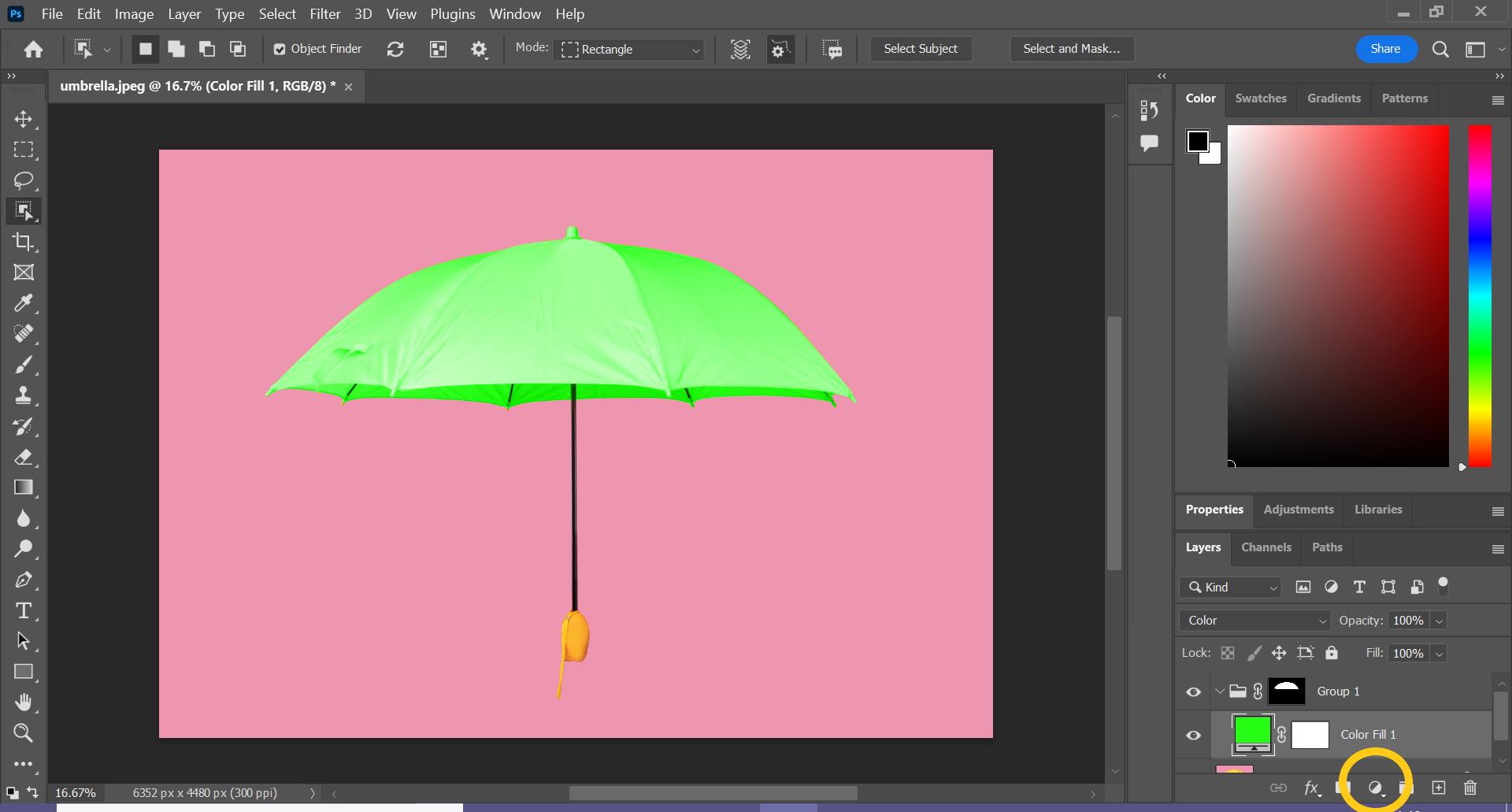The height and width of the screenshot is (812, 1512).
Task: Open the Opacity slider dropdown arrow
Action: 1439,621
